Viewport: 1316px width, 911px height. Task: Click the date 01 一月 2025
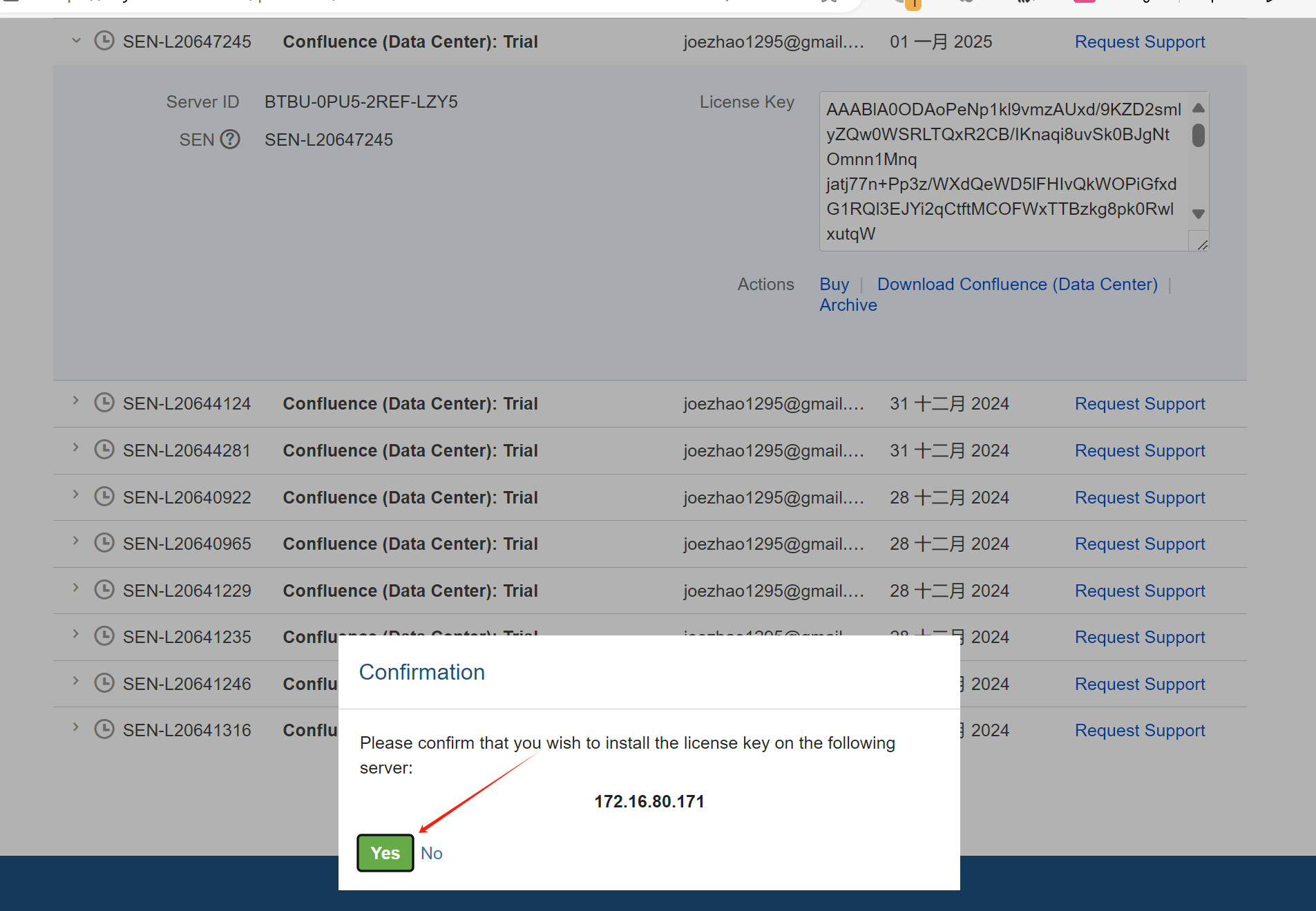coord(941,42)
